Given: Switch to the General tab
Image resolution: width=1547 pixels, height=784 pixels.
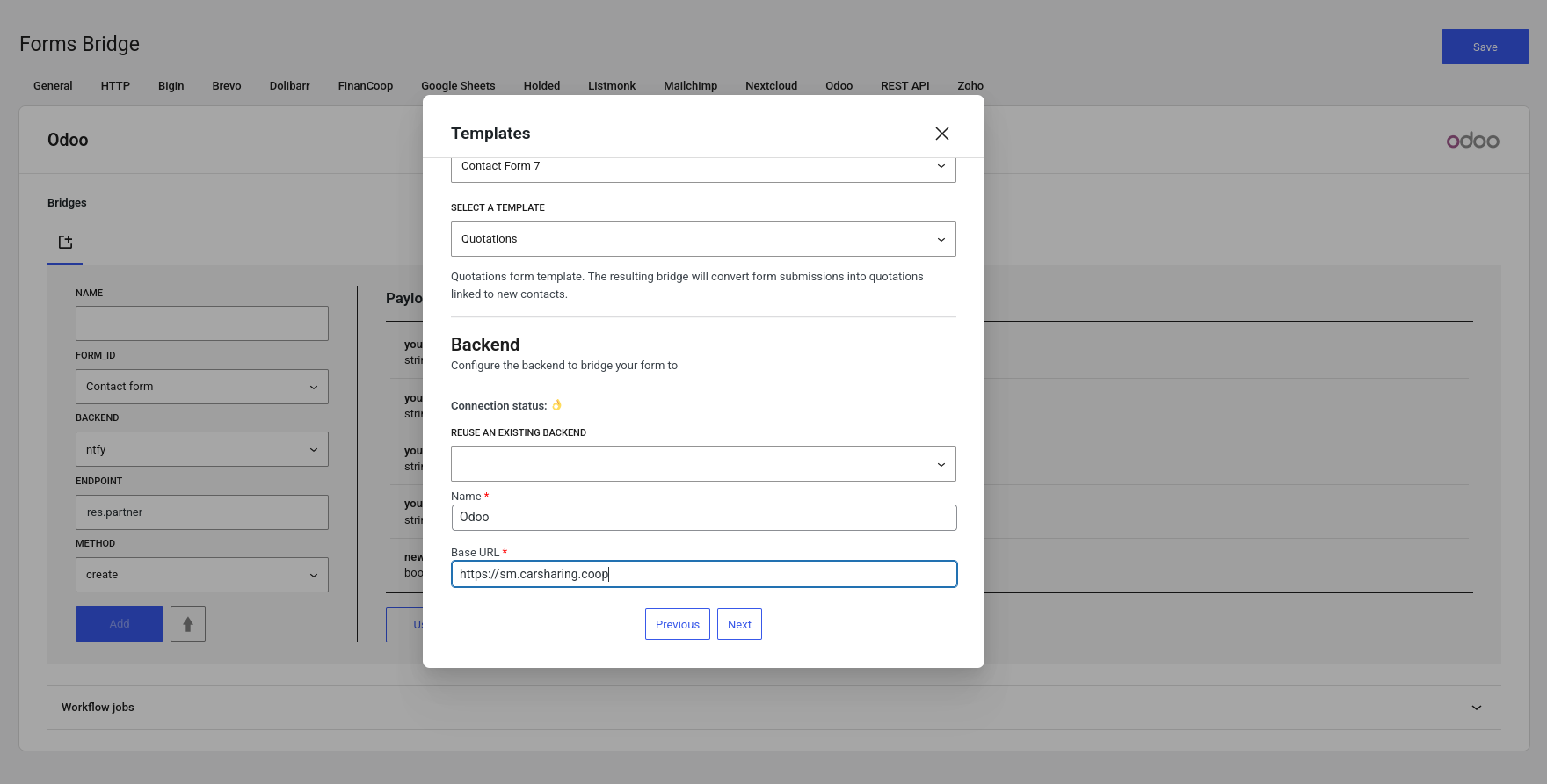Looking at the screenshot, I should (53, 86).
